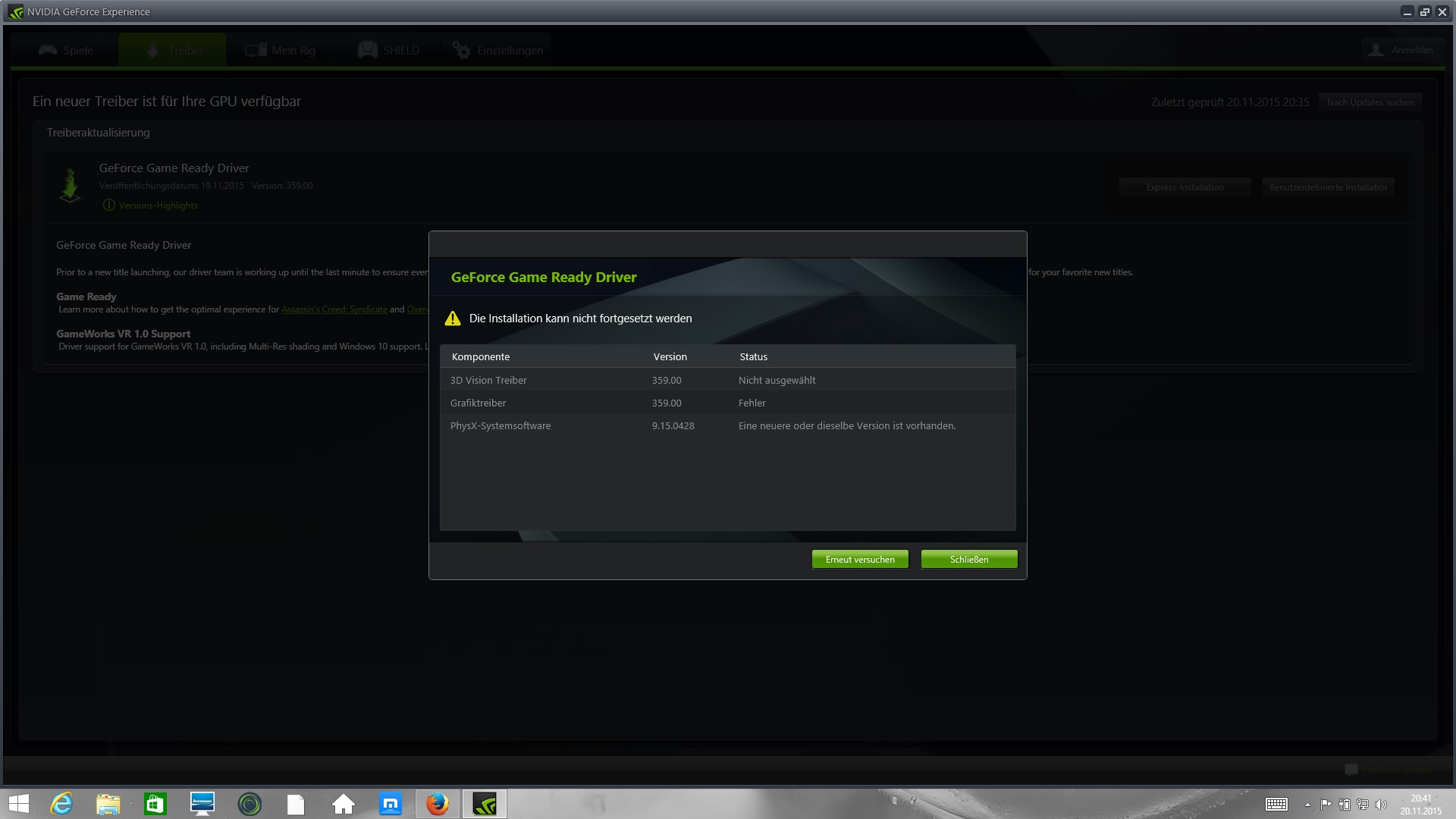Click the white house home taskbar icon

344,804
